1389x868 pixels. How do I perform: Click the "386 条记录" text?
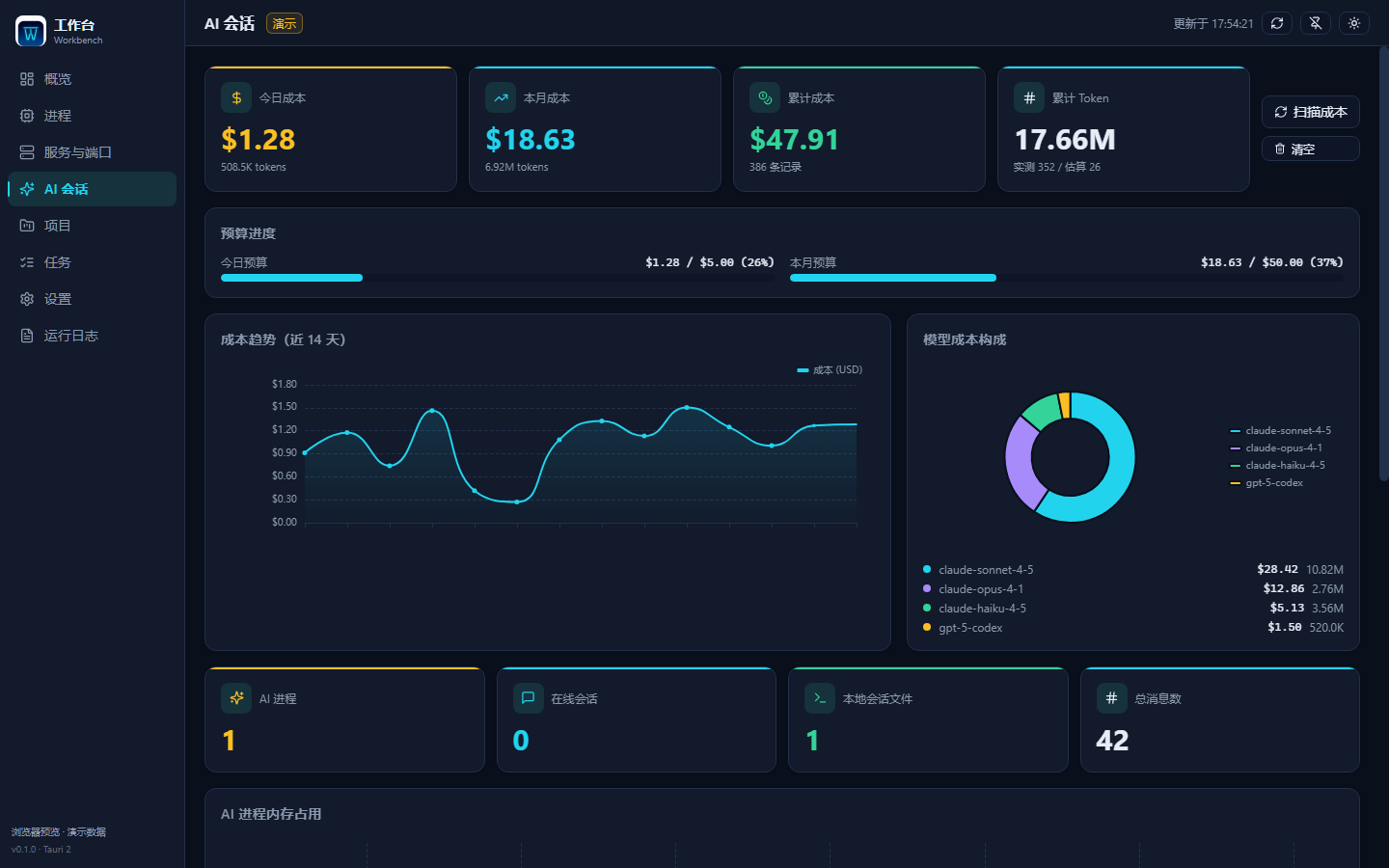tap(776, 167)
